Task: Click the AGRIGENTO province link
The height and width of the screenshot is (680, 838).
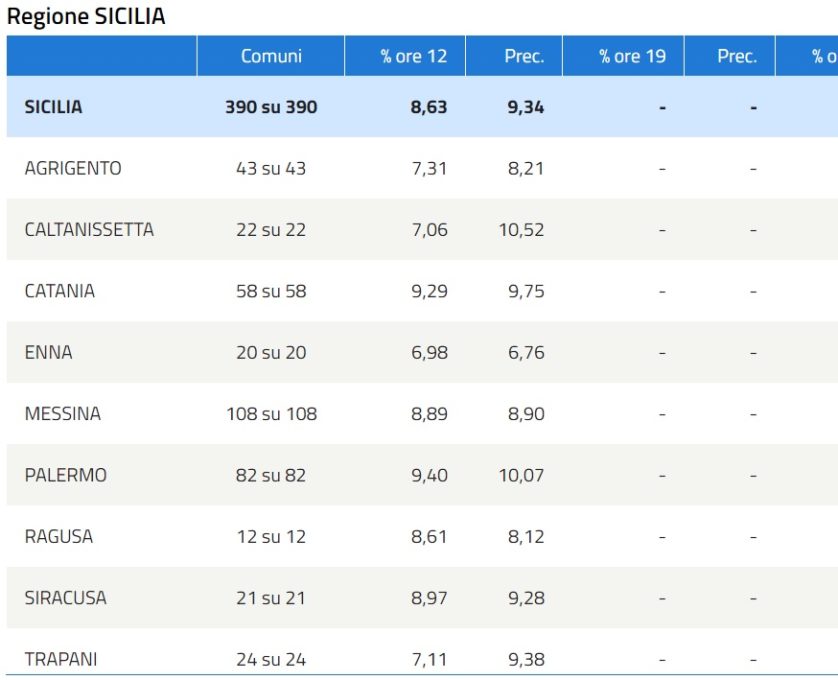Action: (73, 168)
